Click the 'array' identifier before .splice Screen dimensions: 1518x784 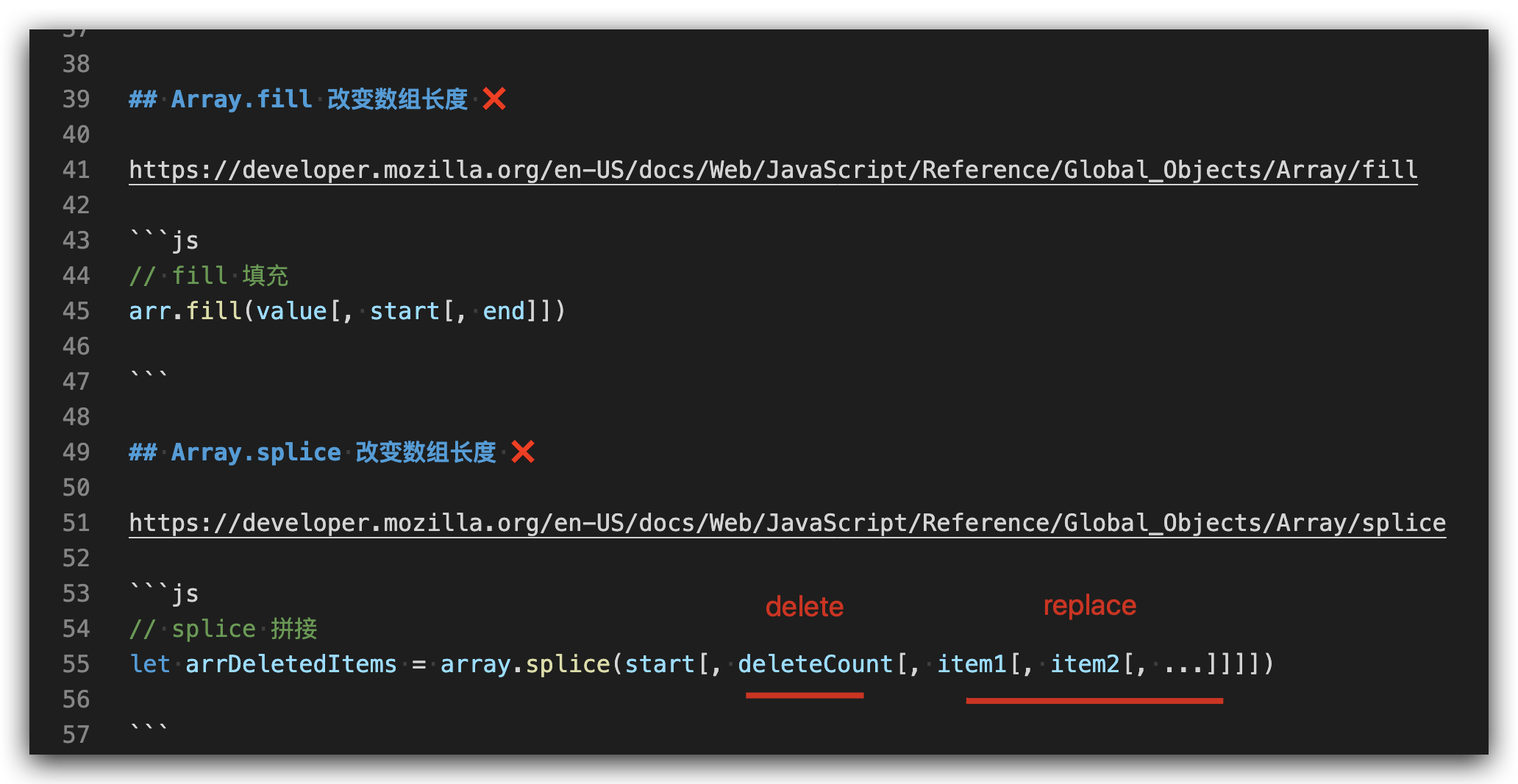click(x=476, y=664)
